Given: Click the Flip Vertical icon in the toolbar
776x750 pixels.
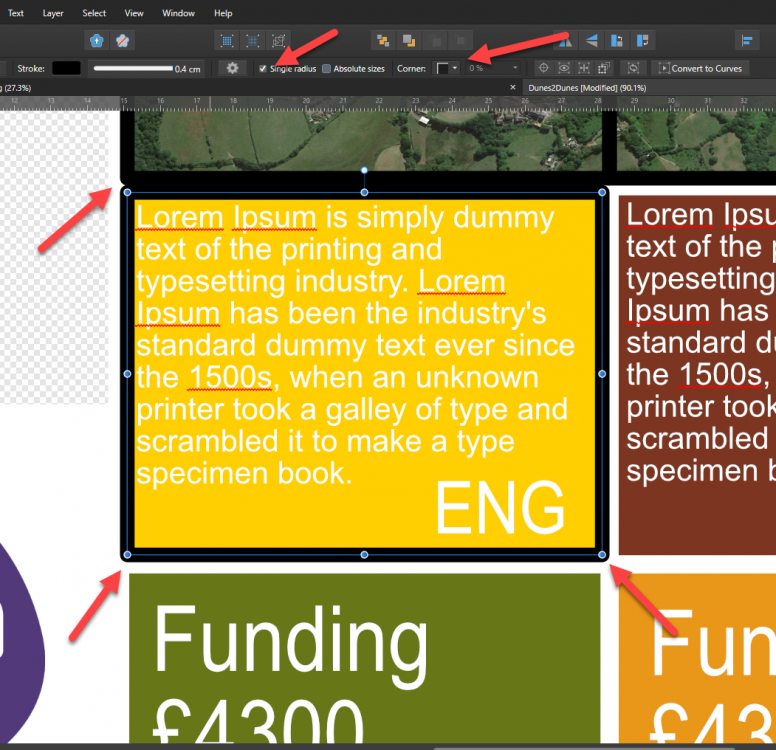Looking at the screenshot, I should [x=591, y=41].
